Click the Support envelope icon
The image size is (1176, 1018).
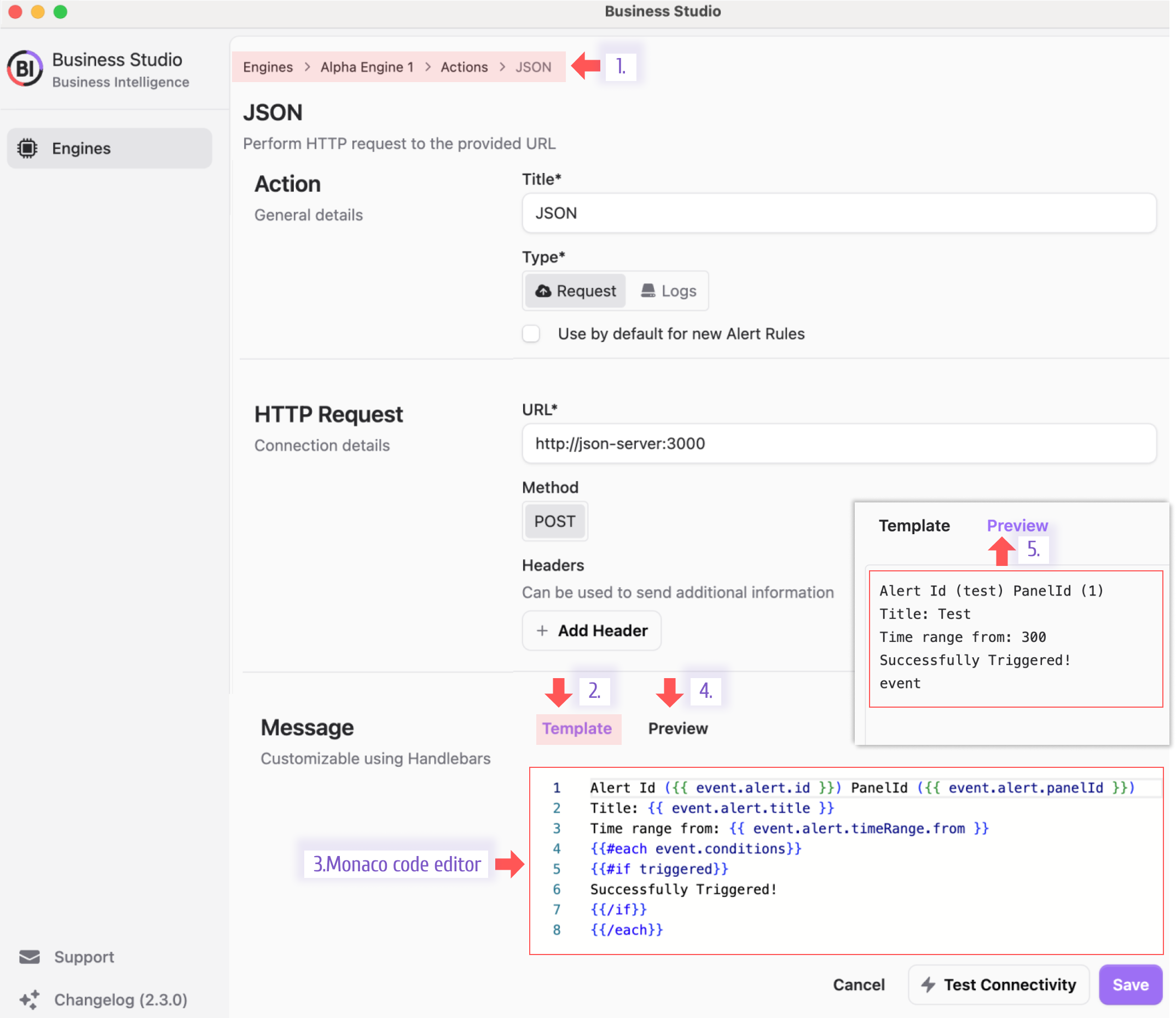click(x=30, y=957)
